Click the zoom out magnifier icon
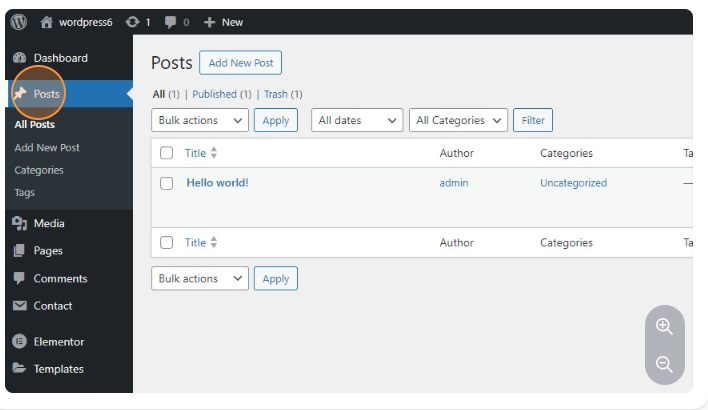This screenshot has width=708, height=410. coord(664,364)
